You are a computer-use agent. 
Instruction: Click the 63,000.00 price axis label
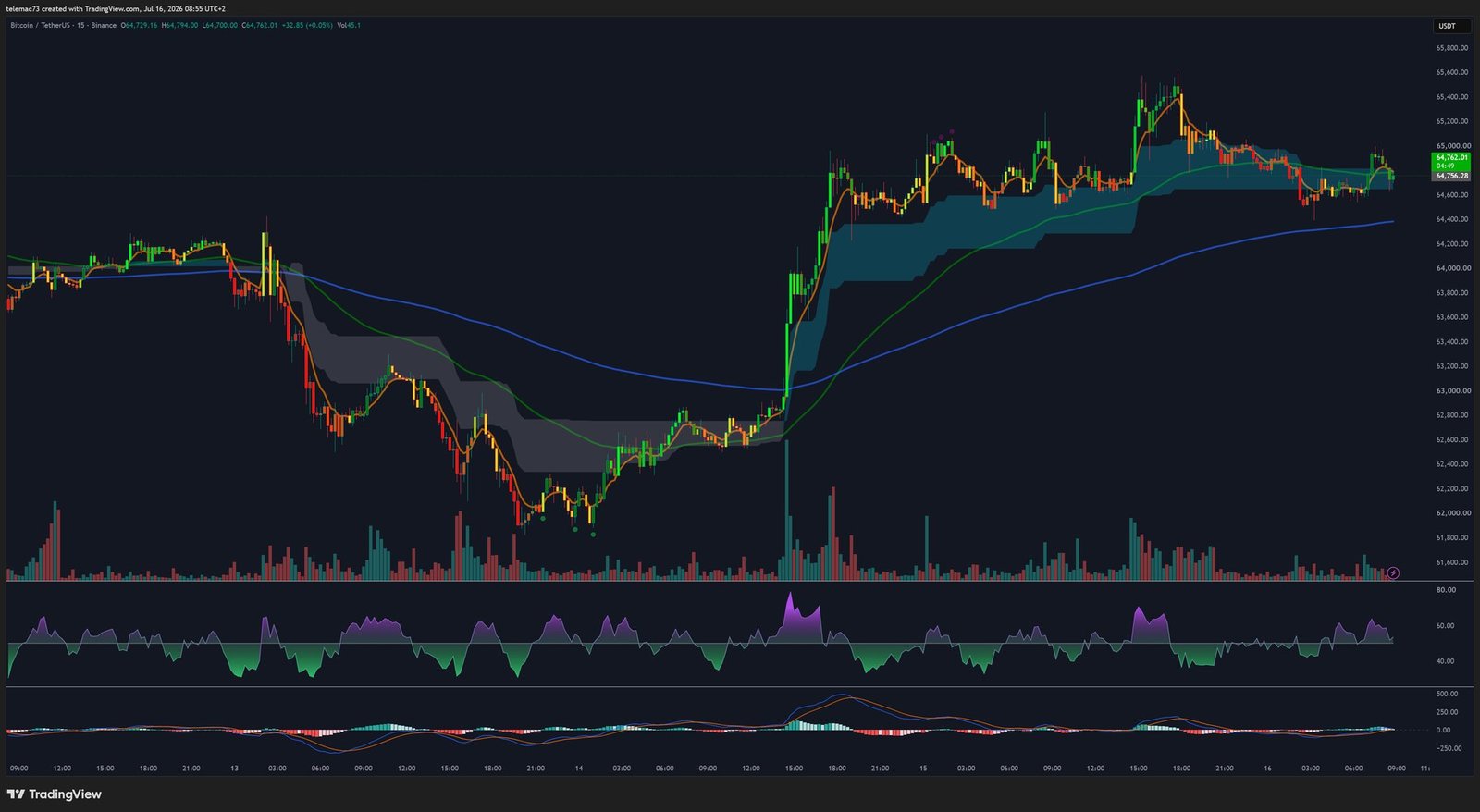[1451, 391]
